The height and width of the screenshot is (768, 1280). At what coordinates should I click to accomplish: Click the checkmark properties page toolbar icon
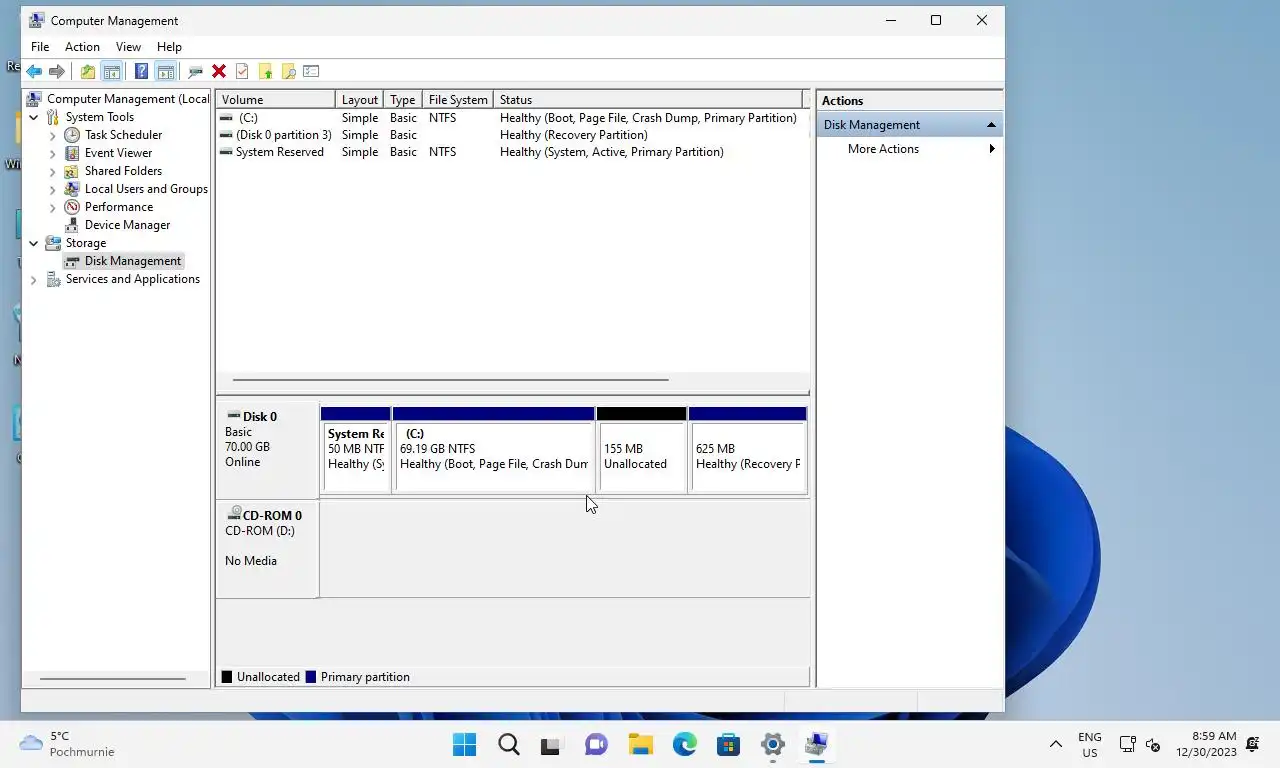click(x=242, y=71)
